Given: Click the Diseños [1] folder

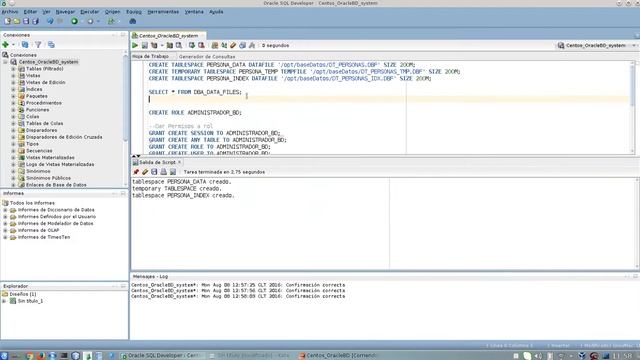Looking at the screenshot, I should [x=23, y=294].
